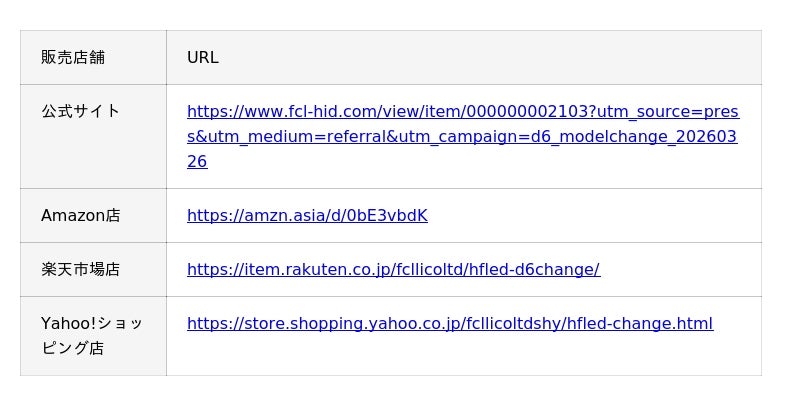Click the "URL" column header text

[203, 57]
